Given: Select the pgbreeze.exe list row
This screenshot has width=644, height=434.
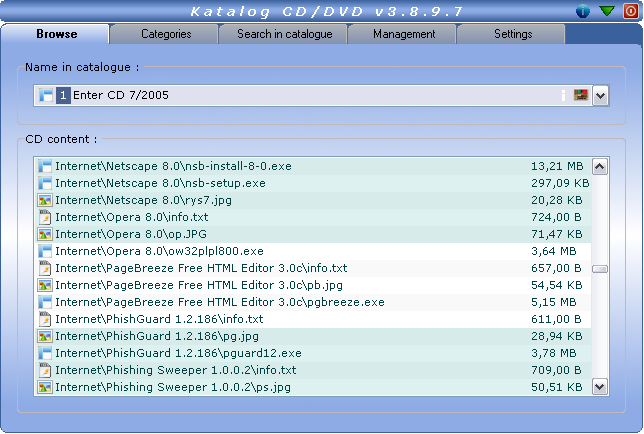Looking at the screenshot, I should pyautogui.click(x=220, y=302).
